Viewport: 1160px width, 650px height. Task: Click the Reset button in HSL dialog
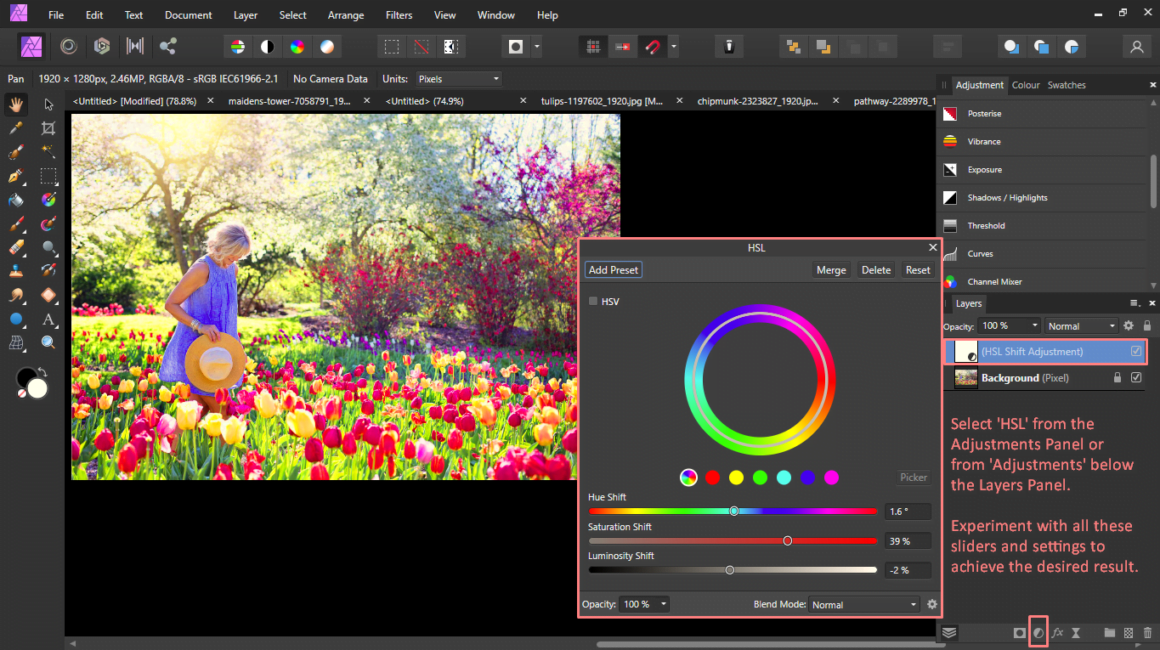[917, 269]
